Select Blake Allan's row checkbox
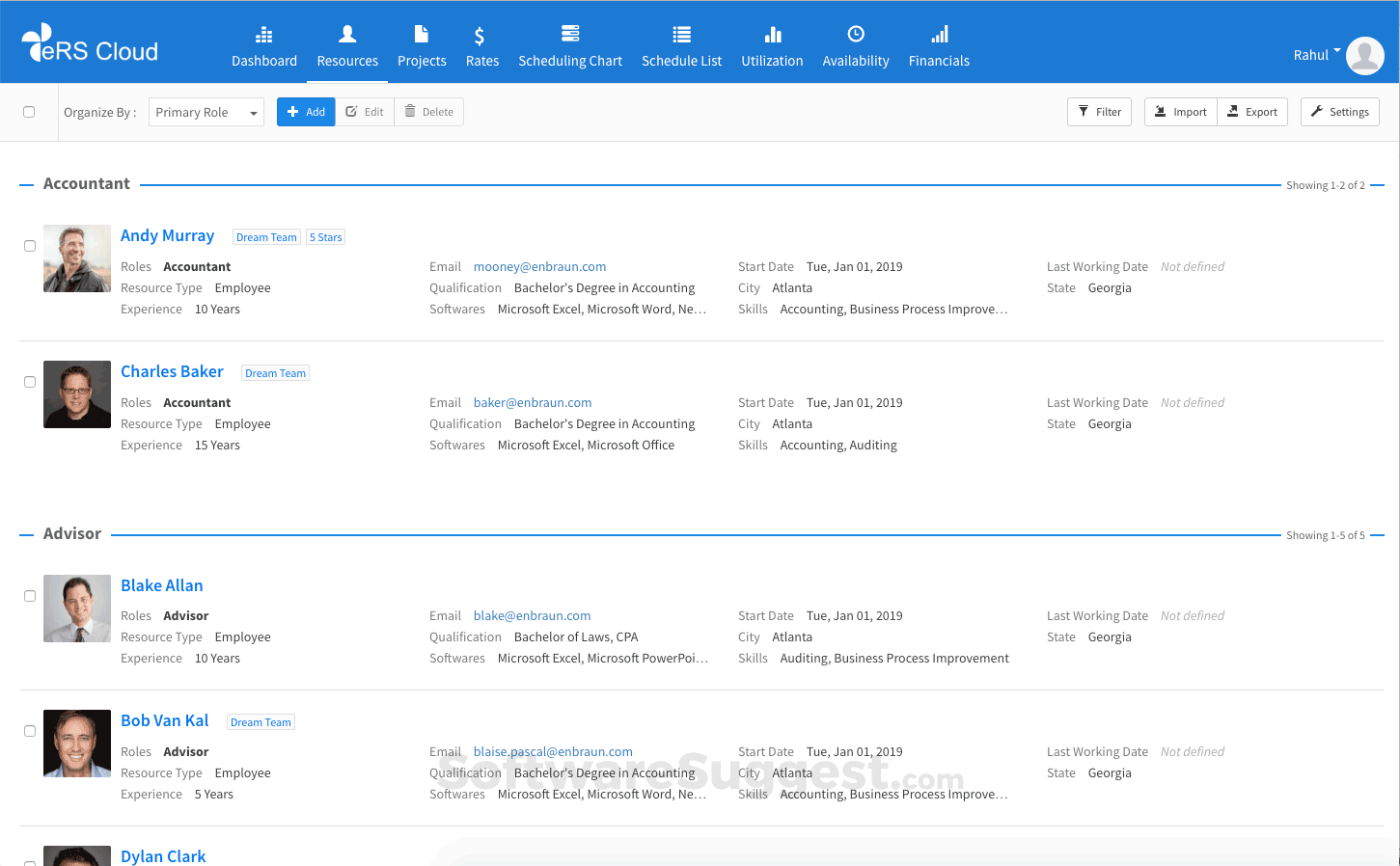 pos(30,596)
